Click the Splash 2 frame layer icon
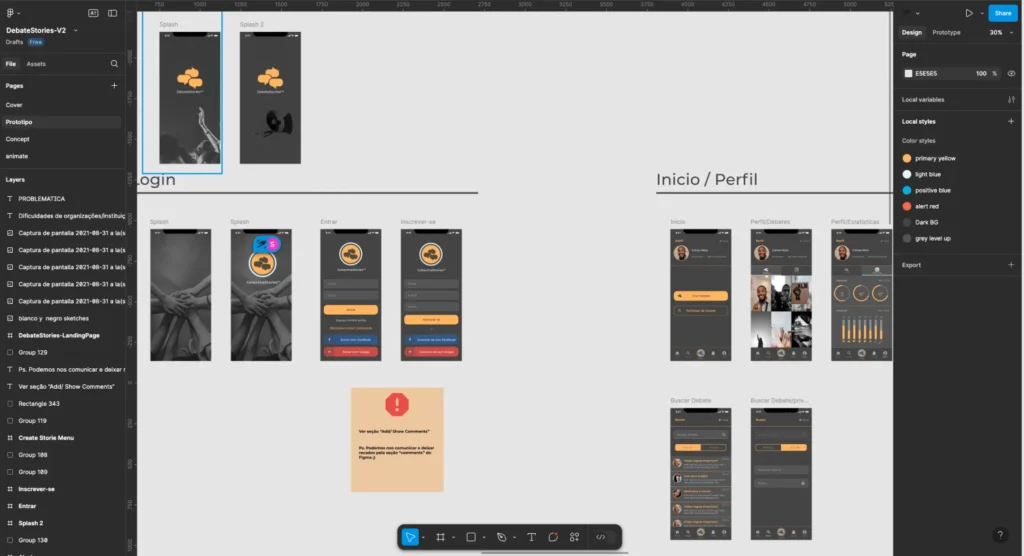 pyautogui.click(x=10, y=523)
